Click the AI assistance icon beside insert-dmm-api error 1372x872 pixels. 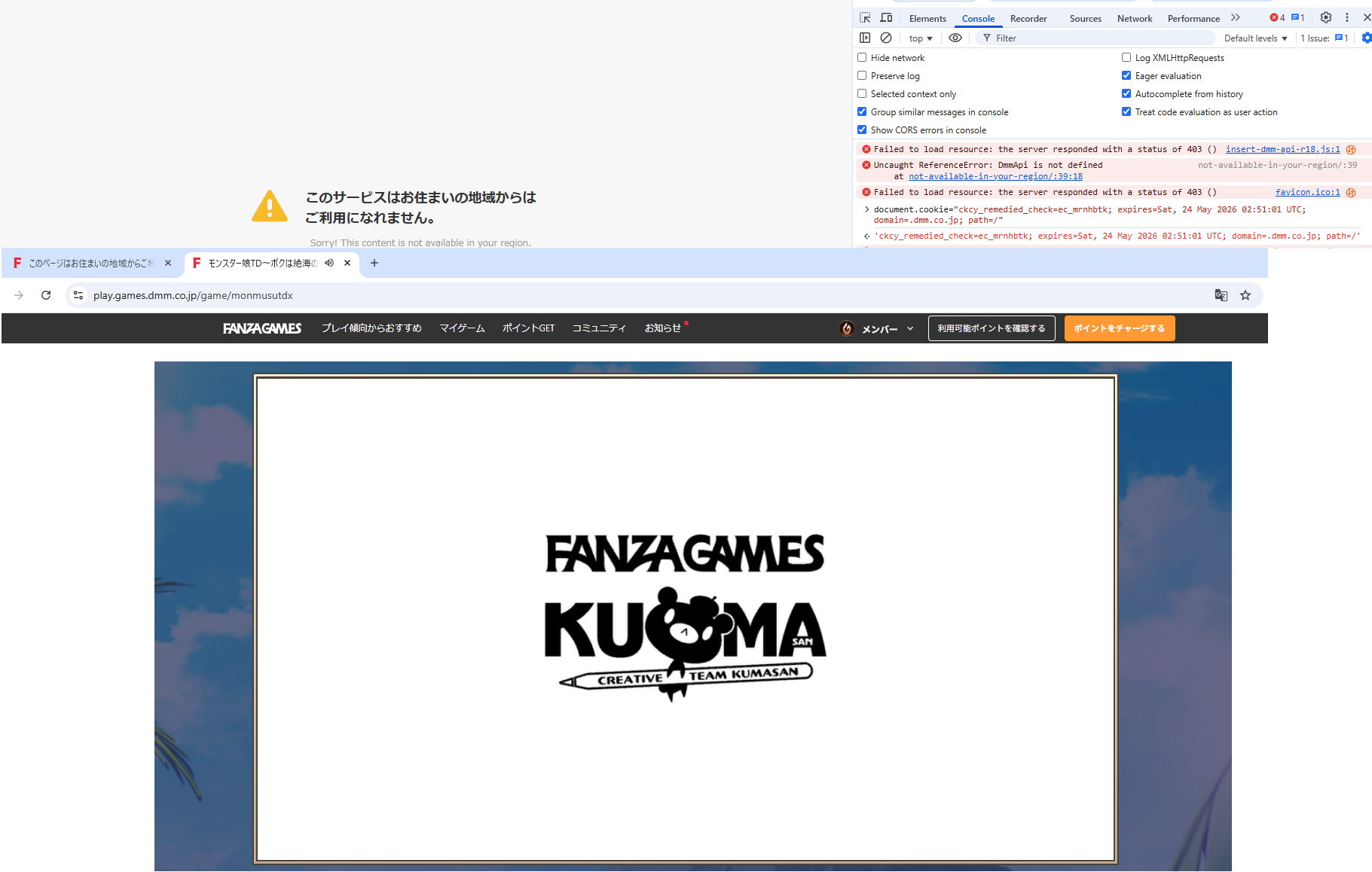click(1351, 149)
